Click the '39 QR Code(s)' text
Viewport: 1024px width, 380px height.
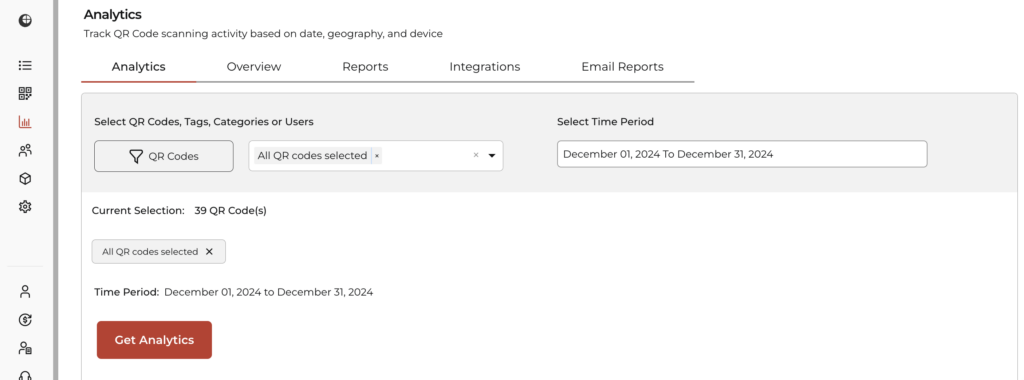[231, 211]
